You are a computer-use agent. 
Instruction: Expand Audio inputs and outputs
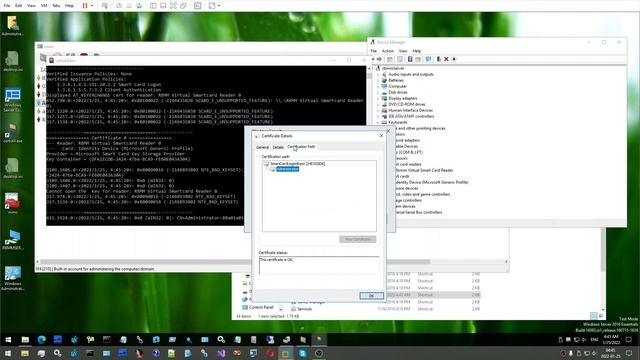(x=378, y=75)
